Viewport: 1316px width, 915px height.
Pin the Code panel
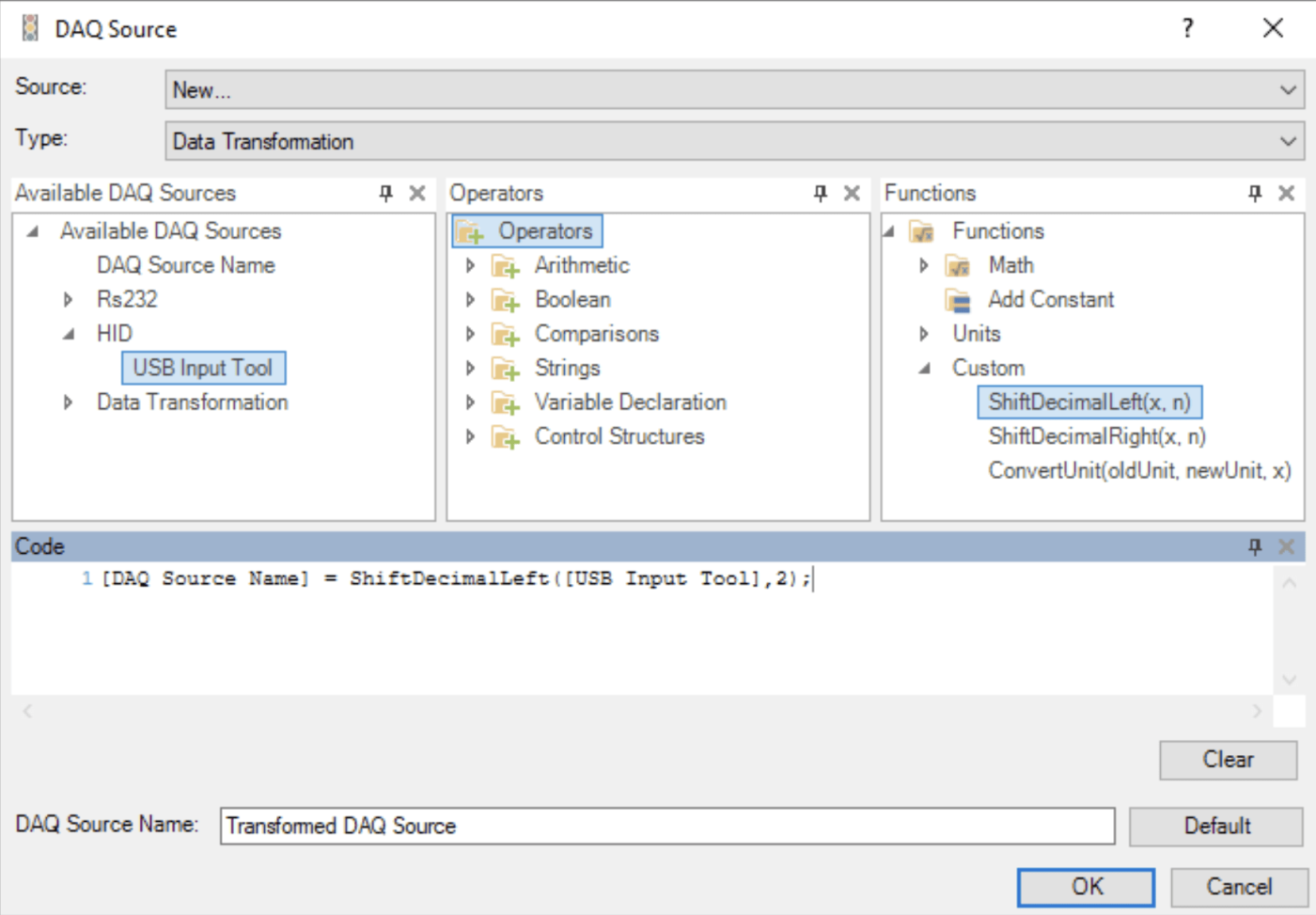[x=1254, y=546]
